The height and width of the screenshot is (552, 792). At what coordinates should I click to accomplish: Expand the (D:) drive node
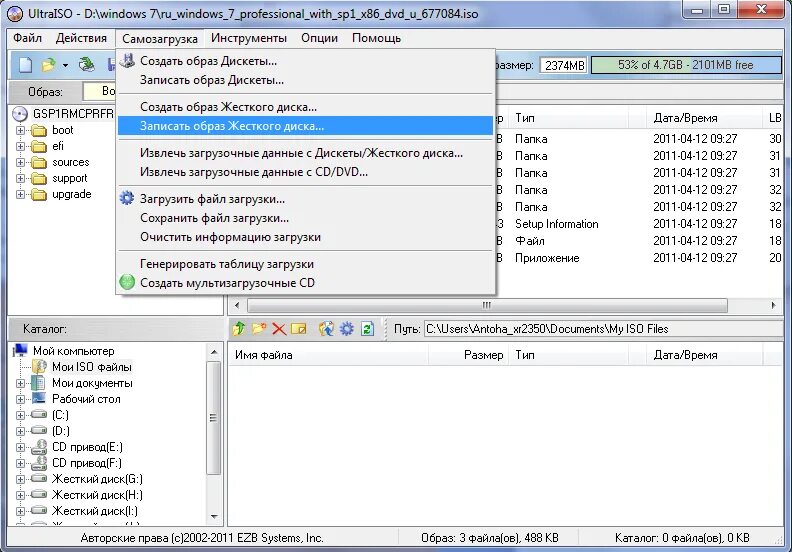tap(20, 431)
